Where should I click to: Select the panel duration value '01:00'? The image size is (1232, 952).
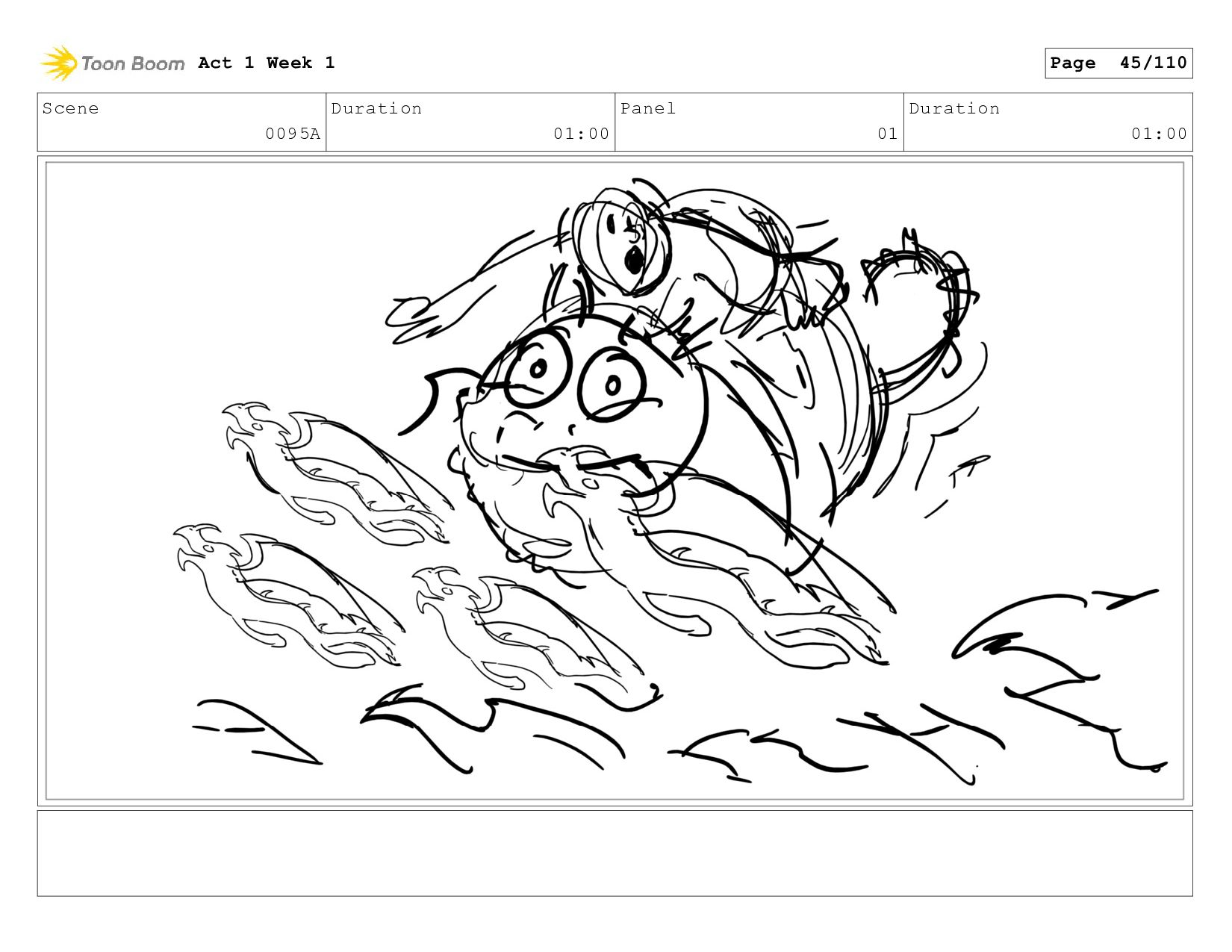coord(1159,134)
